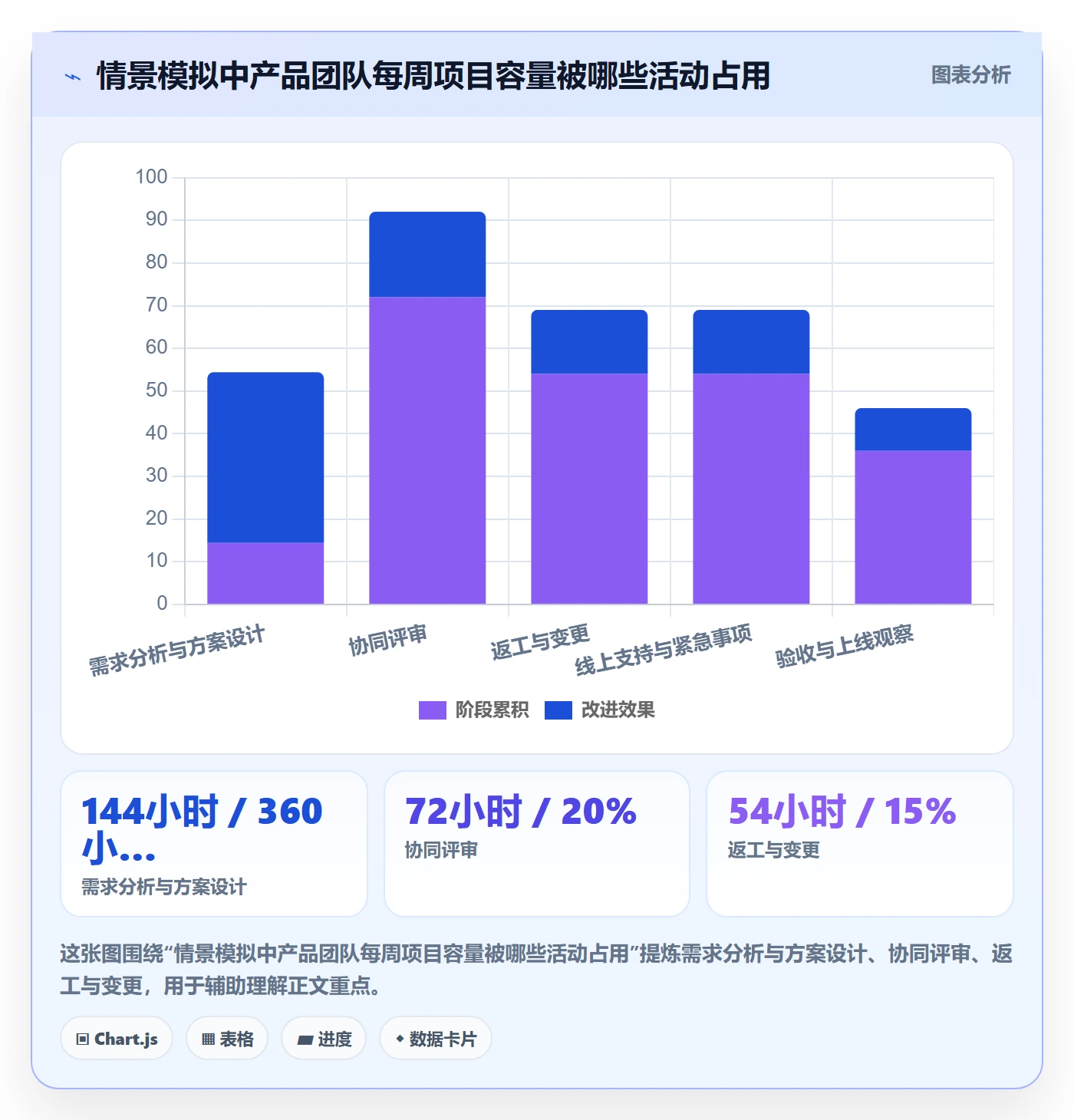Click the y-axis value 100
The width and height of the screenshot is (1074, 1120).
pos(151,177)
